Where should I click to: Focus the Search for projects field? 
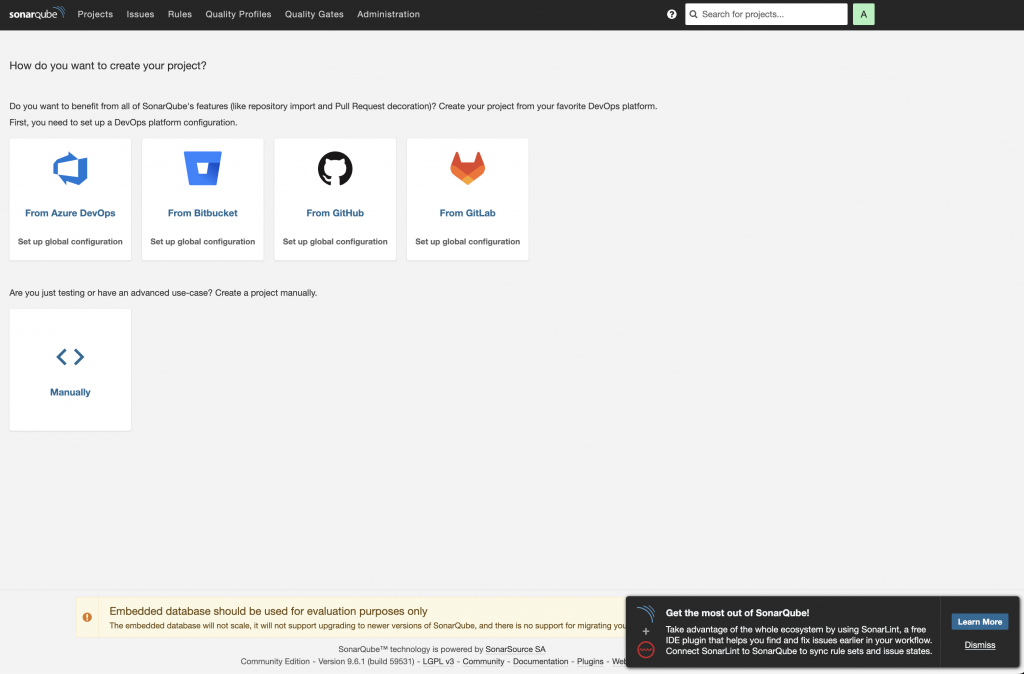pos(766,14)
